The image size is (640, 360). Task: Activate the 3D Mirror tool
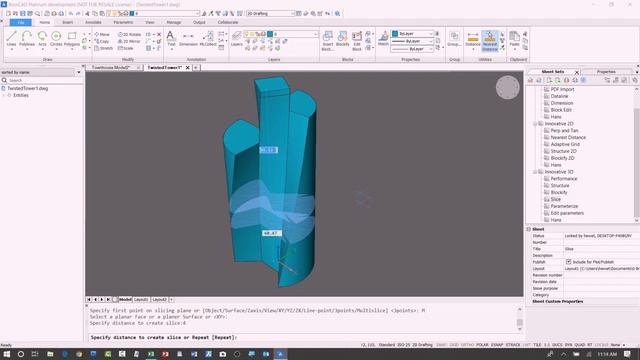coord(129,41)
